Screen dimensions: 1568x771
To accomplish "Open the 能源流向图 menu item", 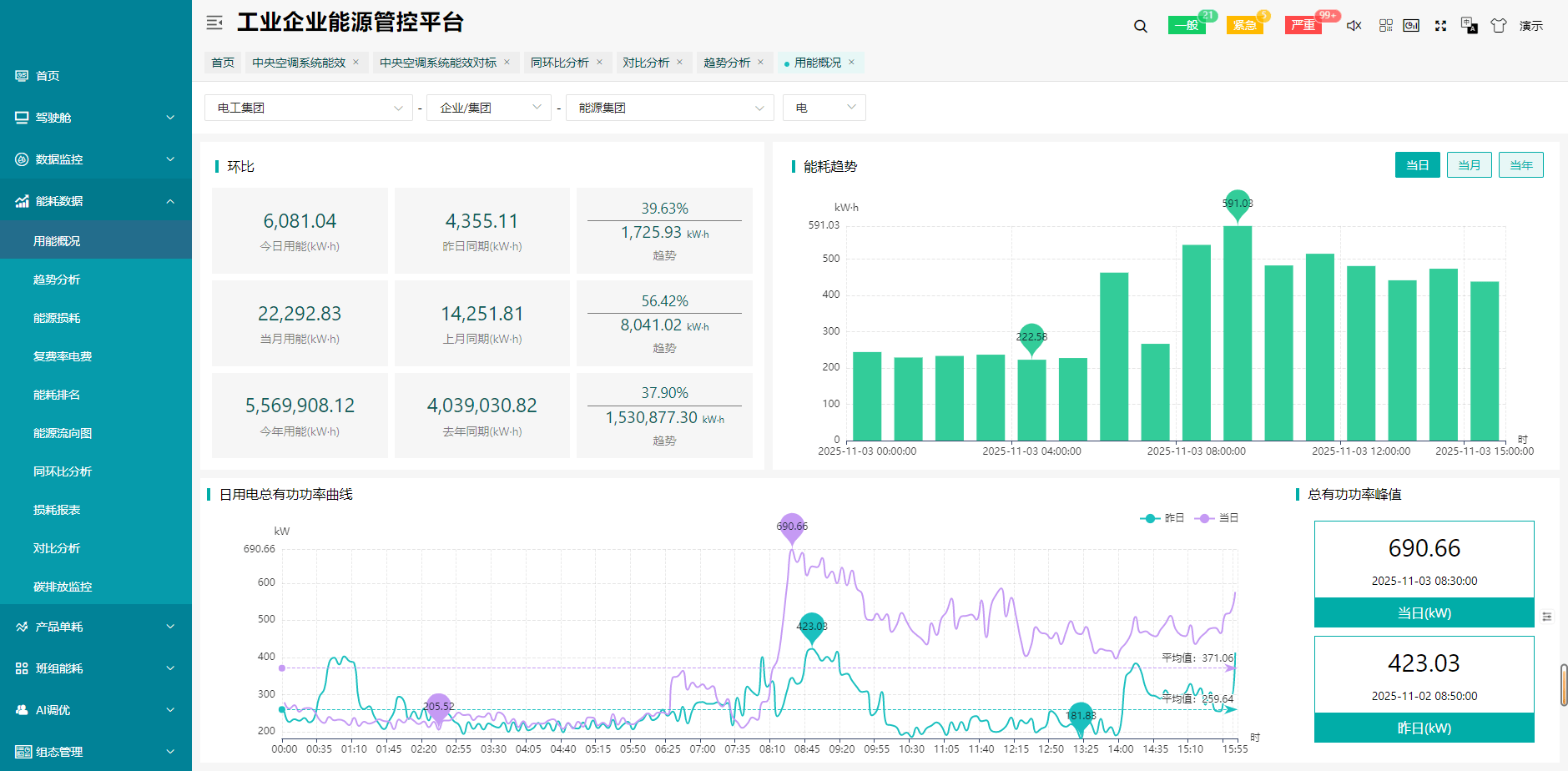I will [x=96, y=433].
